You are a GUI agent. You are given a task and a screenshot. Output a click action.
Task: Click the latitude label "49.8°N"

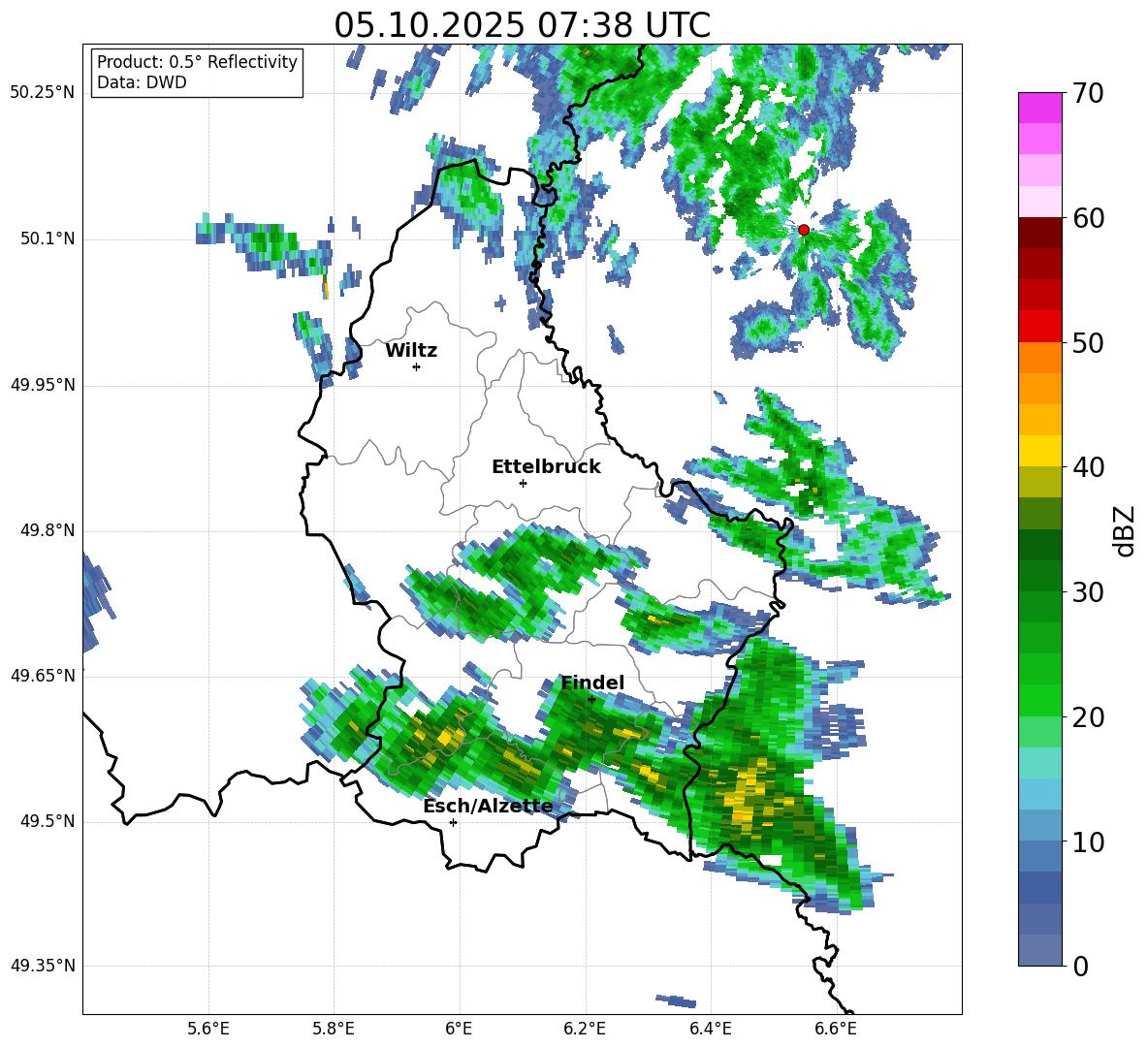[48, 530]
